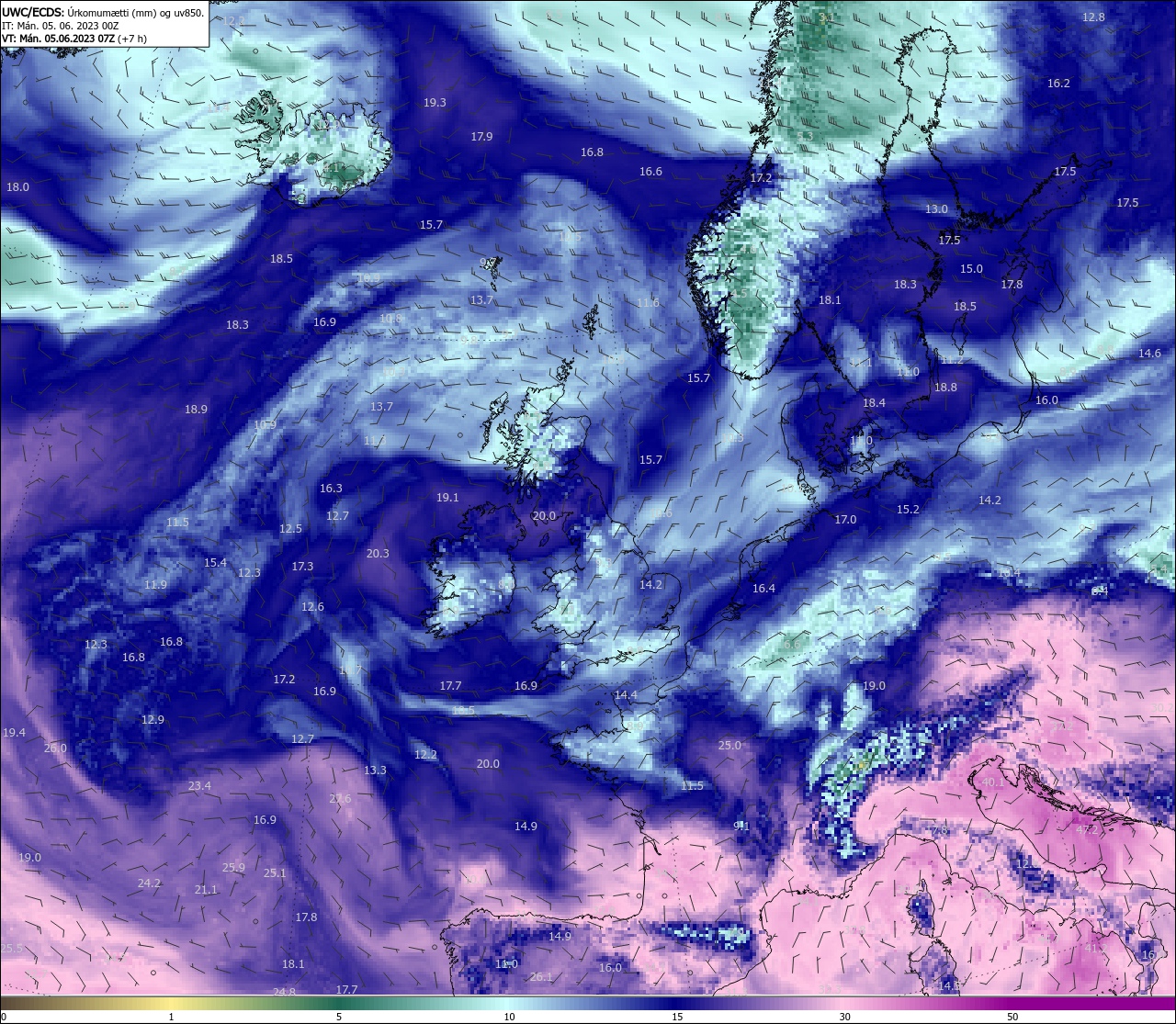Select the 15.4 value label
The image size is (1176, 1024).
coord(215,563)
